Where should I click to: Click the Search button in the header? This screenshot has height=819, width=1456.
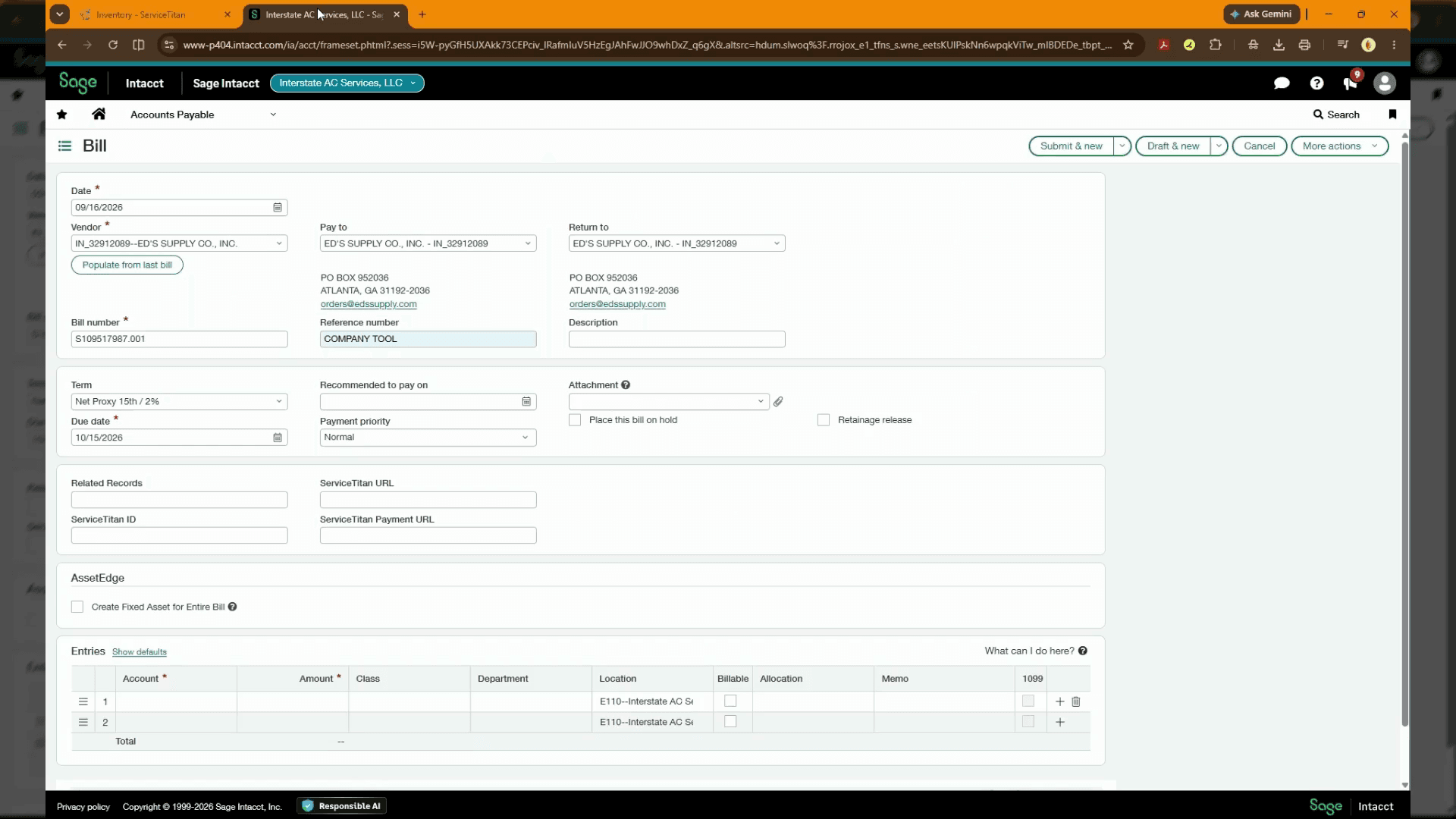pyautogui.click(x=1336, y=115)
